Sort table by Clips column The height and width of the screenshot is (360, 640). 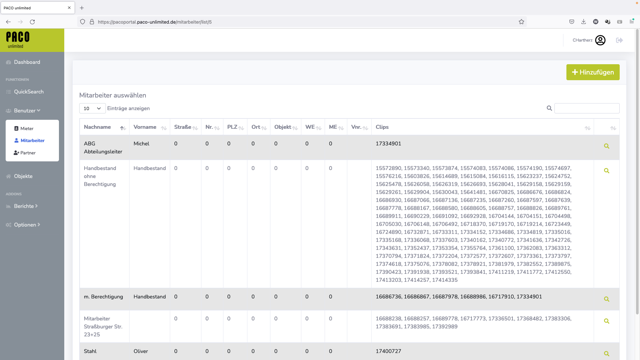[482, 127]
